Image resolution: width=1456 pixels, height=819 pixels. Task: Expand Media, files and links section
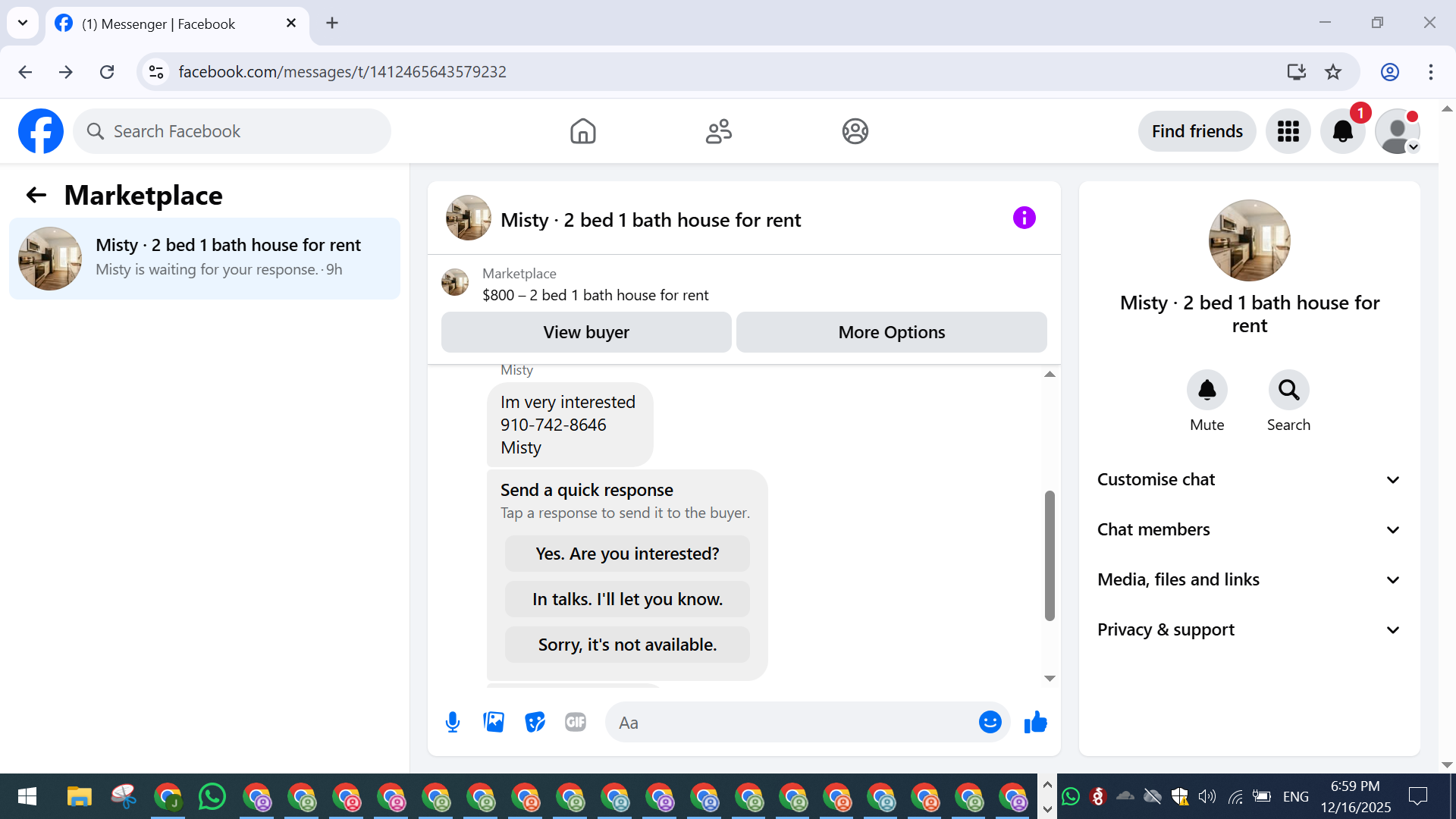(1249, 580)
